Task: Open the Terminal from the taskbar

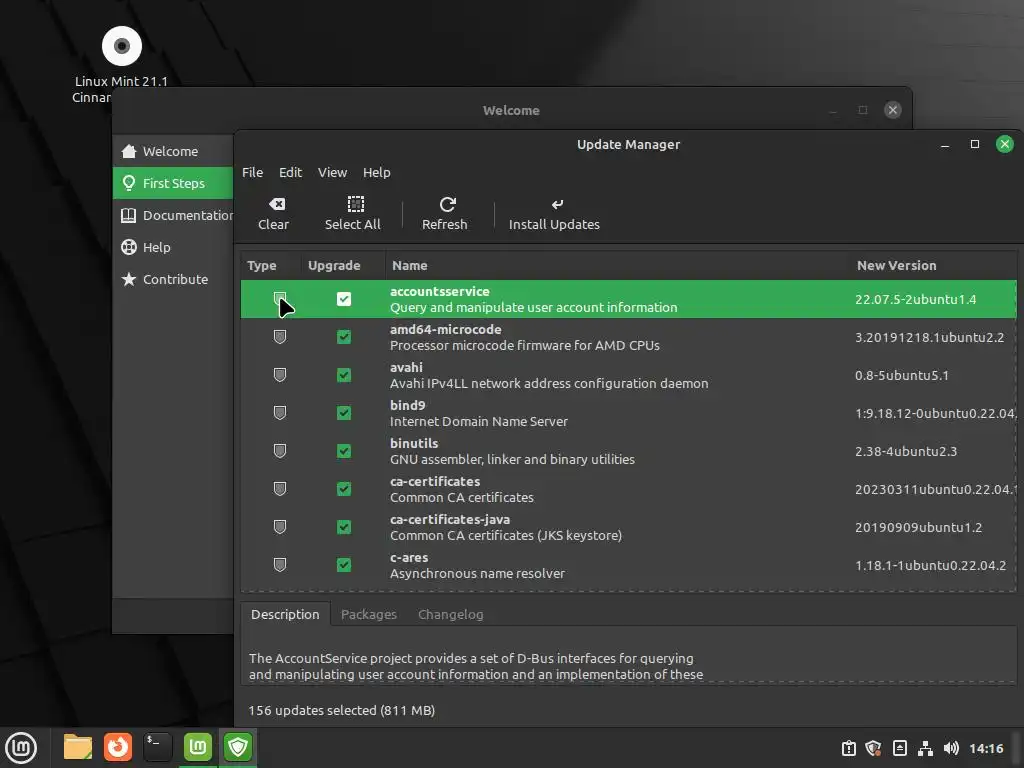Action: click(158, 747)
